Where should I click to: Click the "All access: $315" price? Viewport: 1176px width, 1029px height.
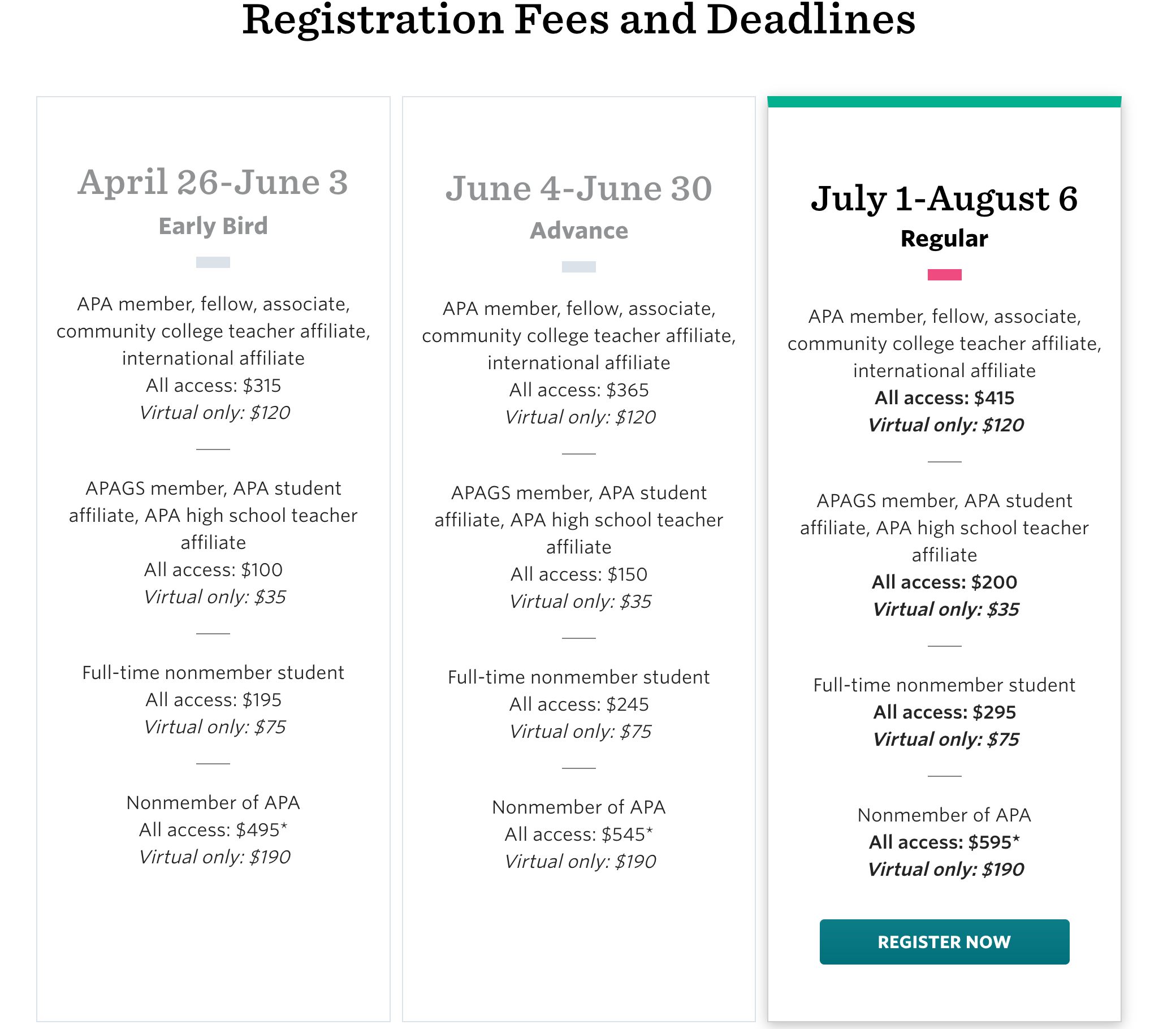213,385
